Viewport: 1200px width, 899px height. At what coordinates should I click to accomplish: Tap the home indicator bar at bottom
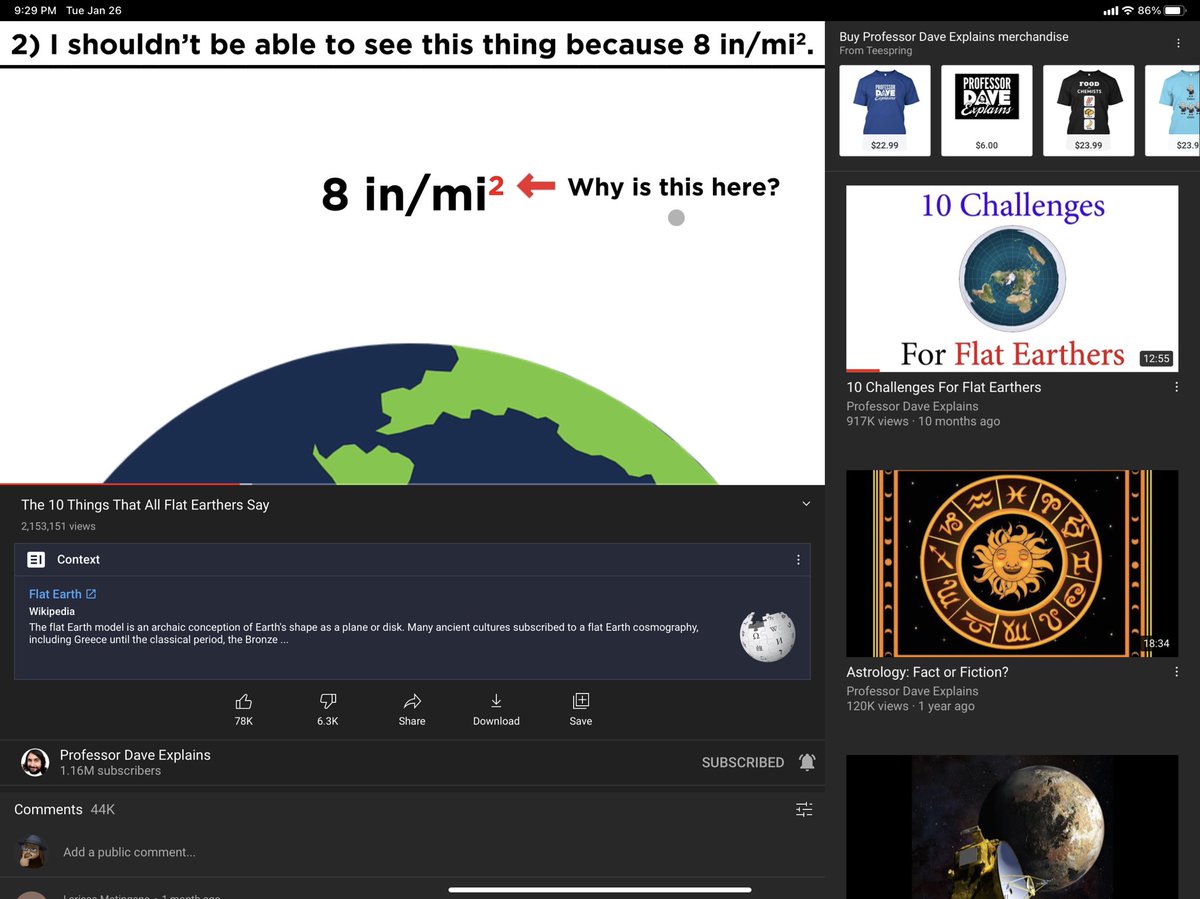click(599, 889)
